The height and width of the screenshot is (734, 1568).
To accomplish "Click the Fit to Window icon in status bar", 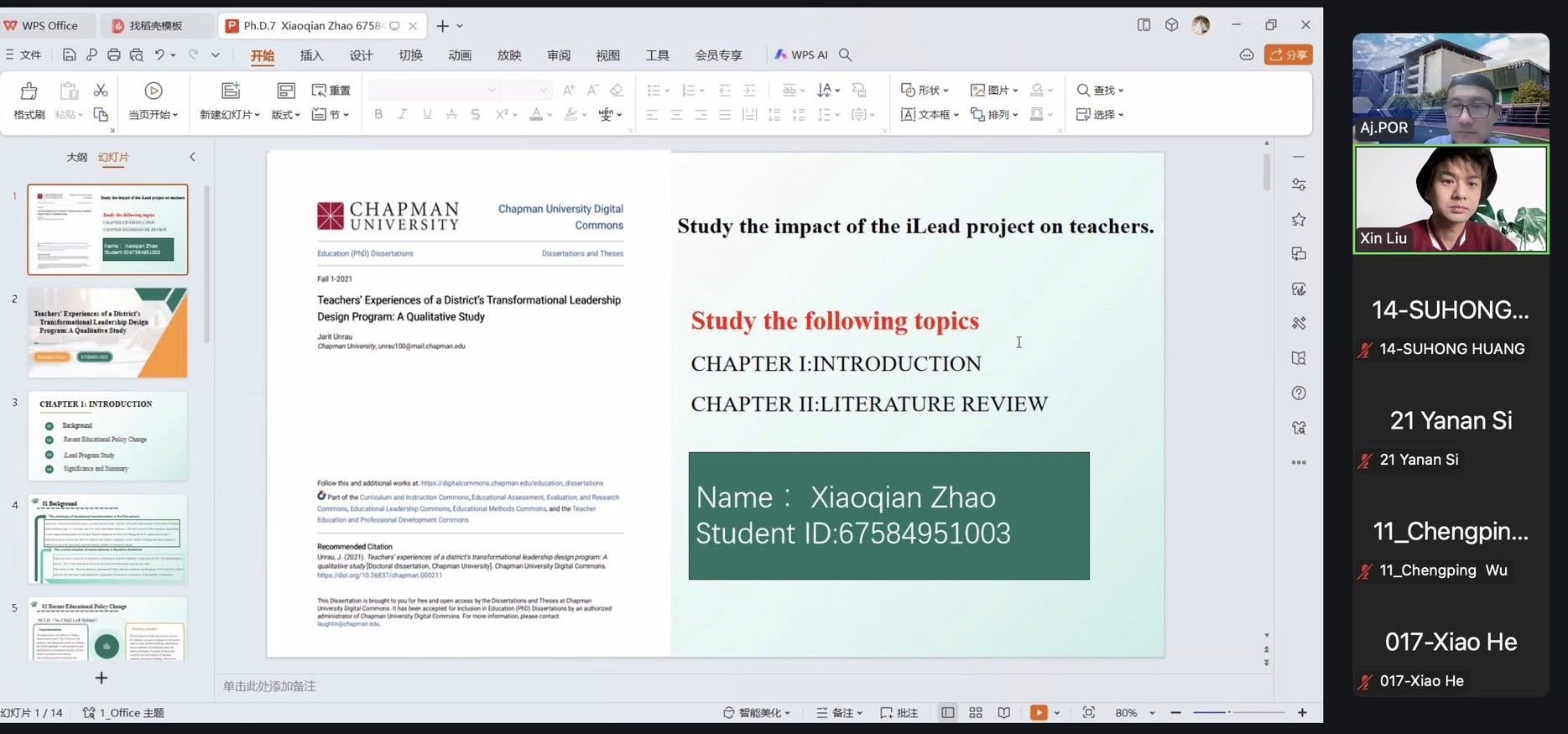I will [1089, 713].
